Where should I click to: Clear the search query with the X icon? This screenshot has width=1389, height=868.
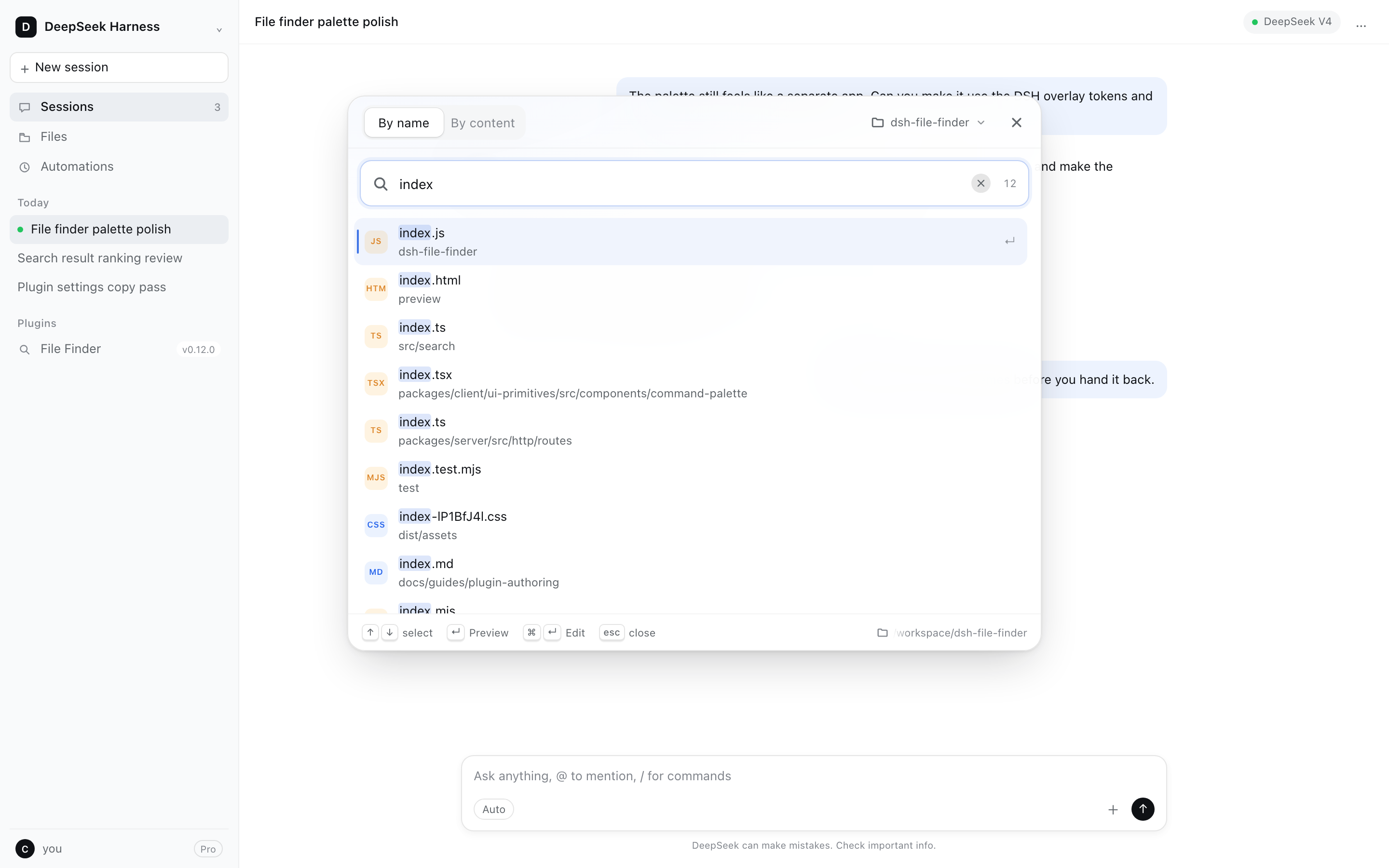tap(980, 183)
